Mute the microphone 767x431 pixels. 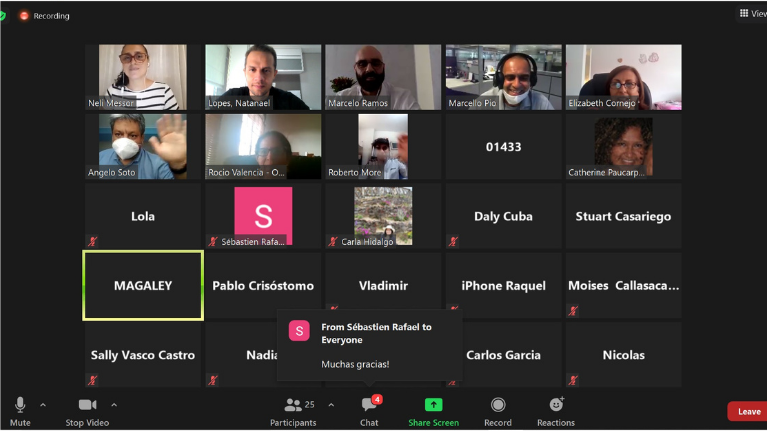(x=20, y=409)
